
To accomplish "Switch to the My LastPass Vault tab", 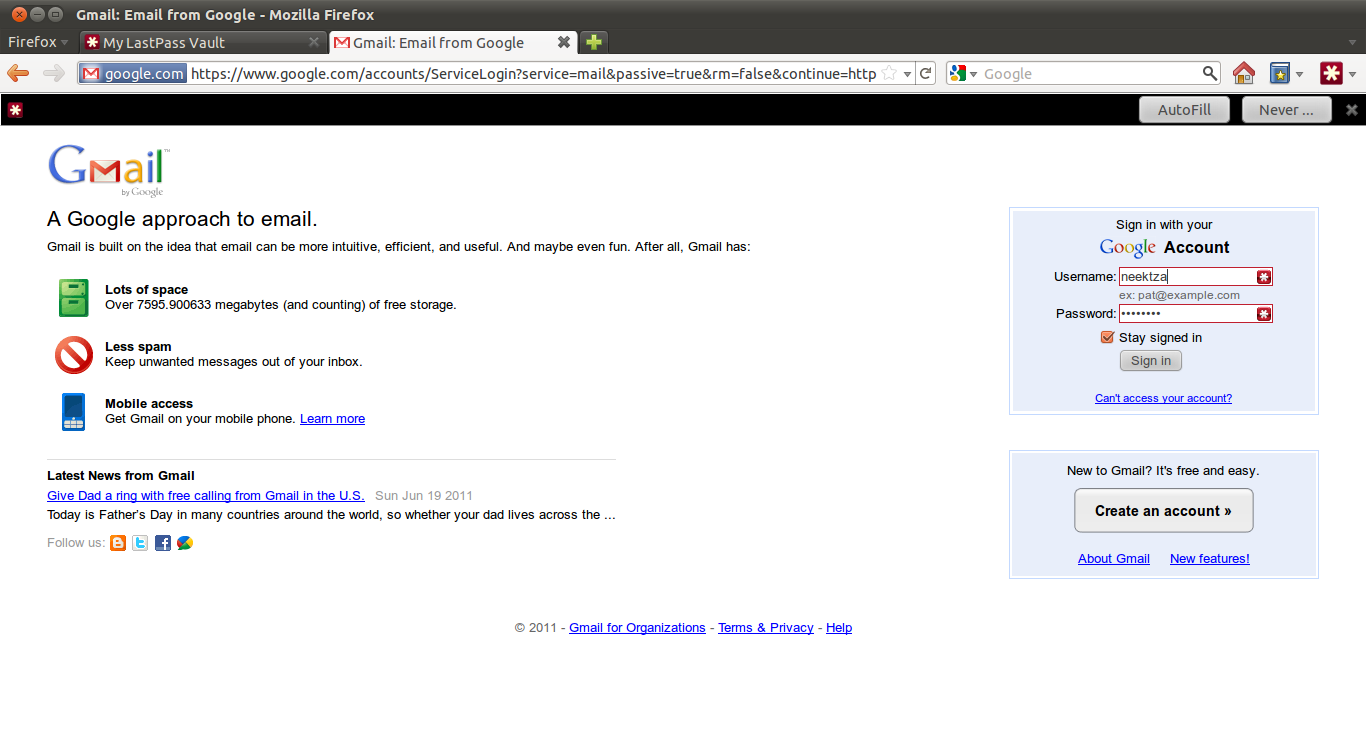I will 201,42.
